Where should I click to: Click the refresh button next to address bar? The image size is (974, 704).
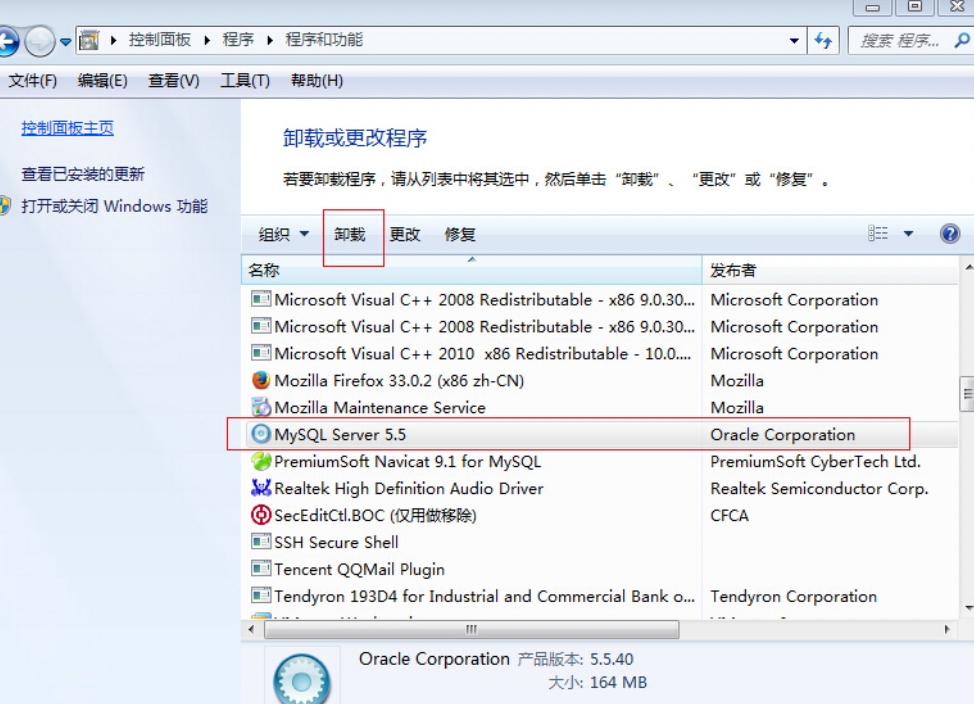click(824, 41)
